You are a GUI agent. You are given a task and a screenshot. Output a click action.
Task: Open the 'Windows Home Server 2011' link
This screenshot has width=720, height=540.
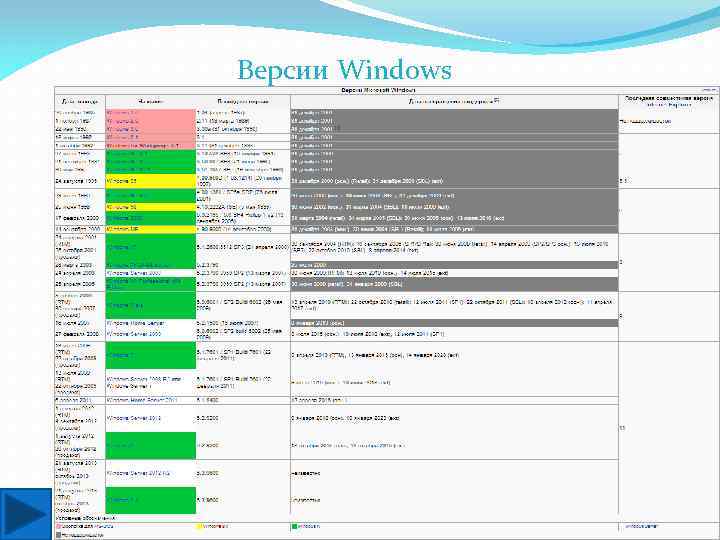142,400
